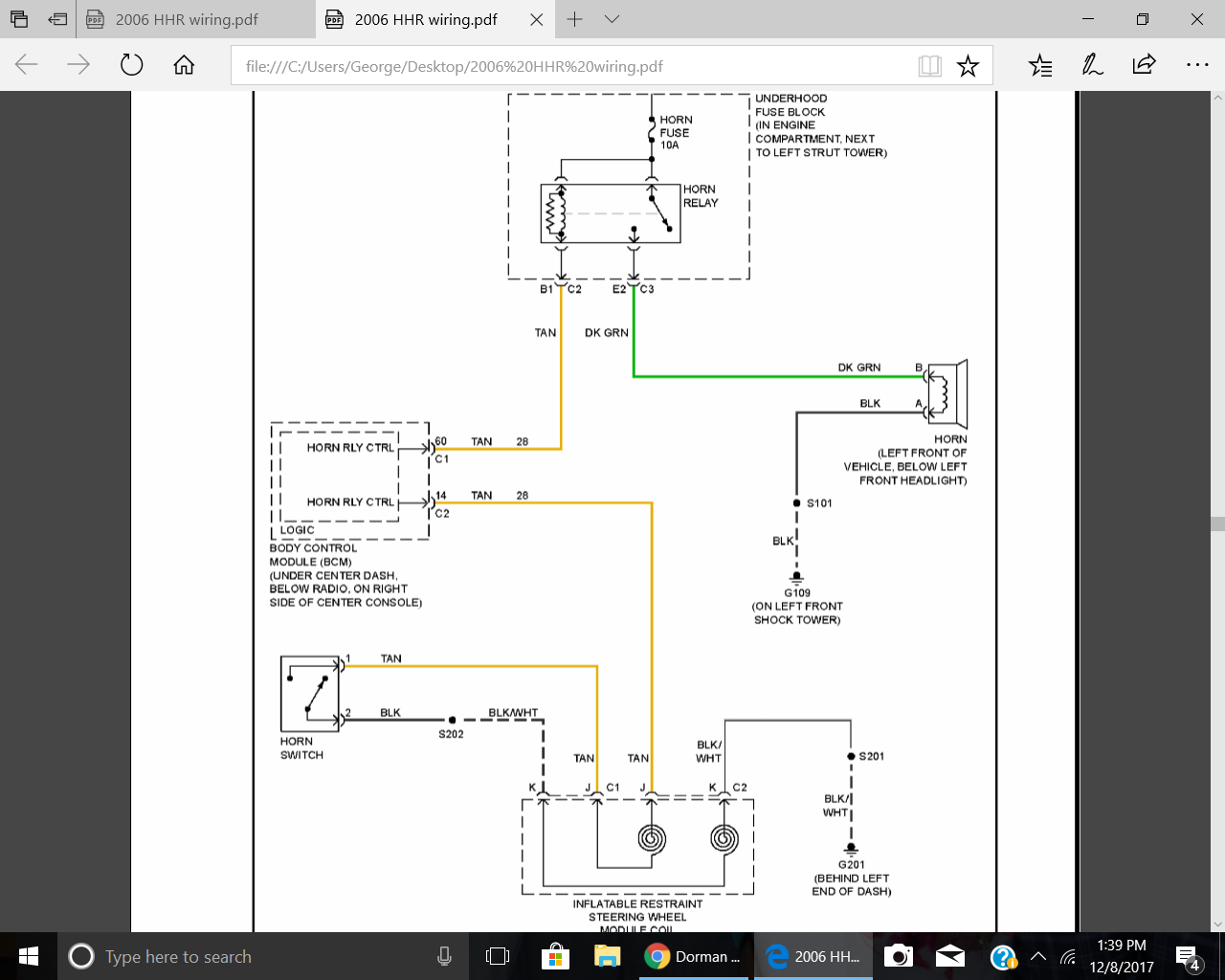Click the address bar file URL
This screenshot has width=1225, height=980.
click(x=455, y=66)
